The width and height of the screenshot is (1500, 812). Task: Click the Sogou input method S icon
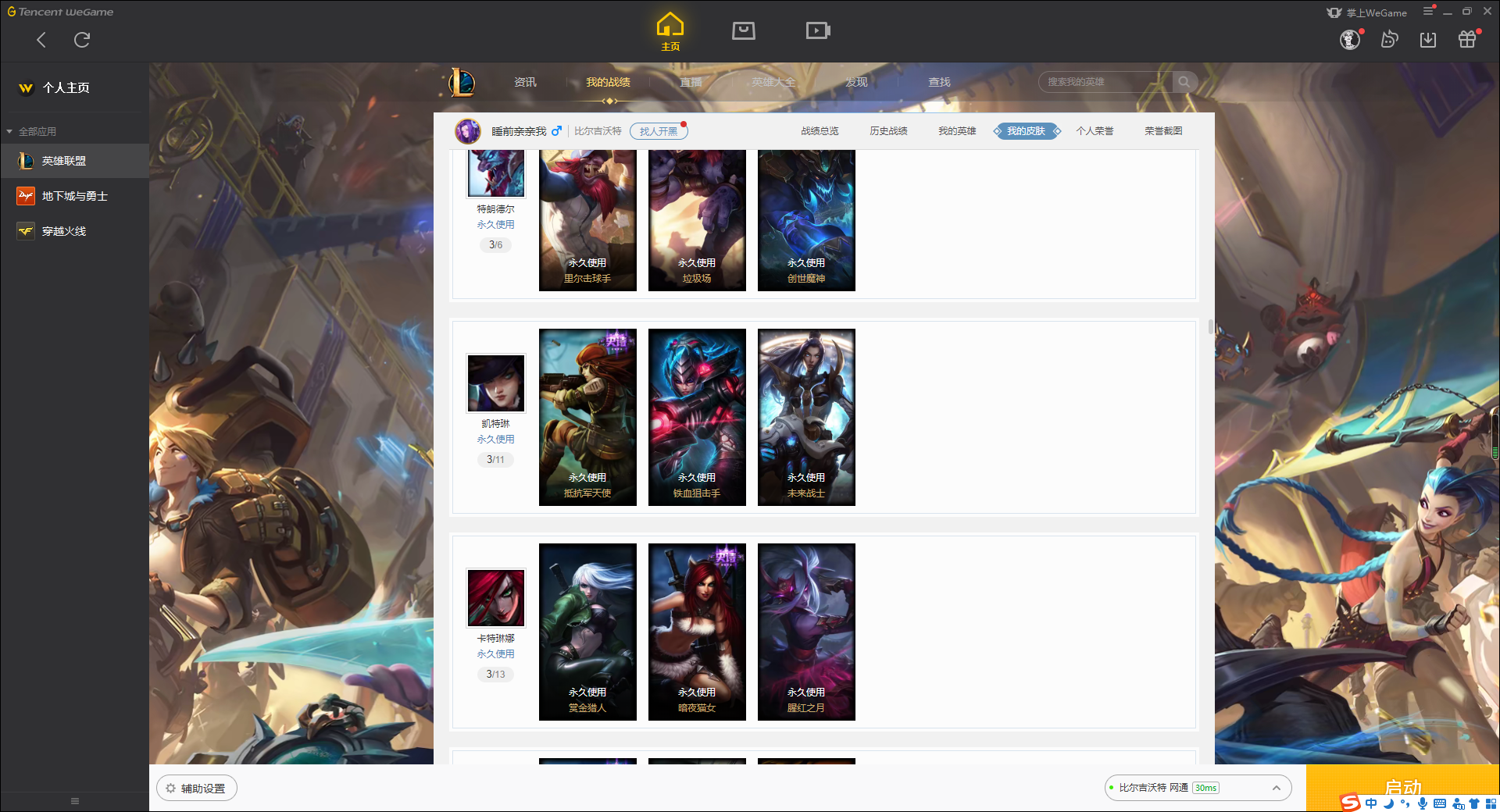(x=1350, y=803)
